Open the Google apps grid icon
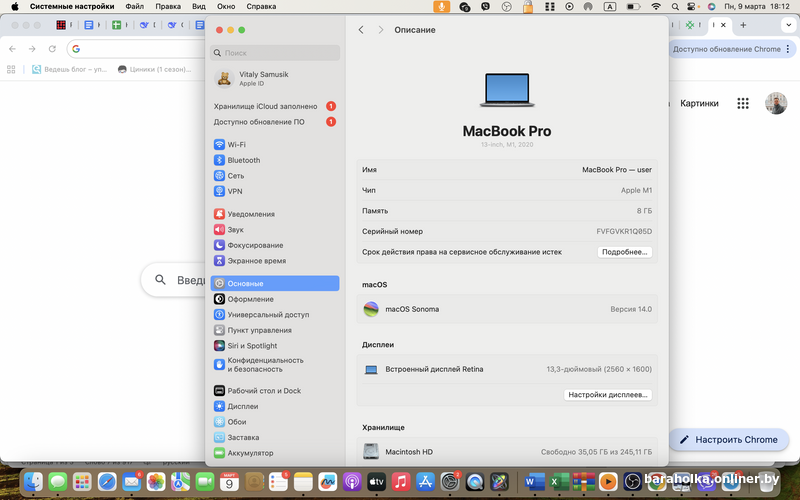 [743, 103]
